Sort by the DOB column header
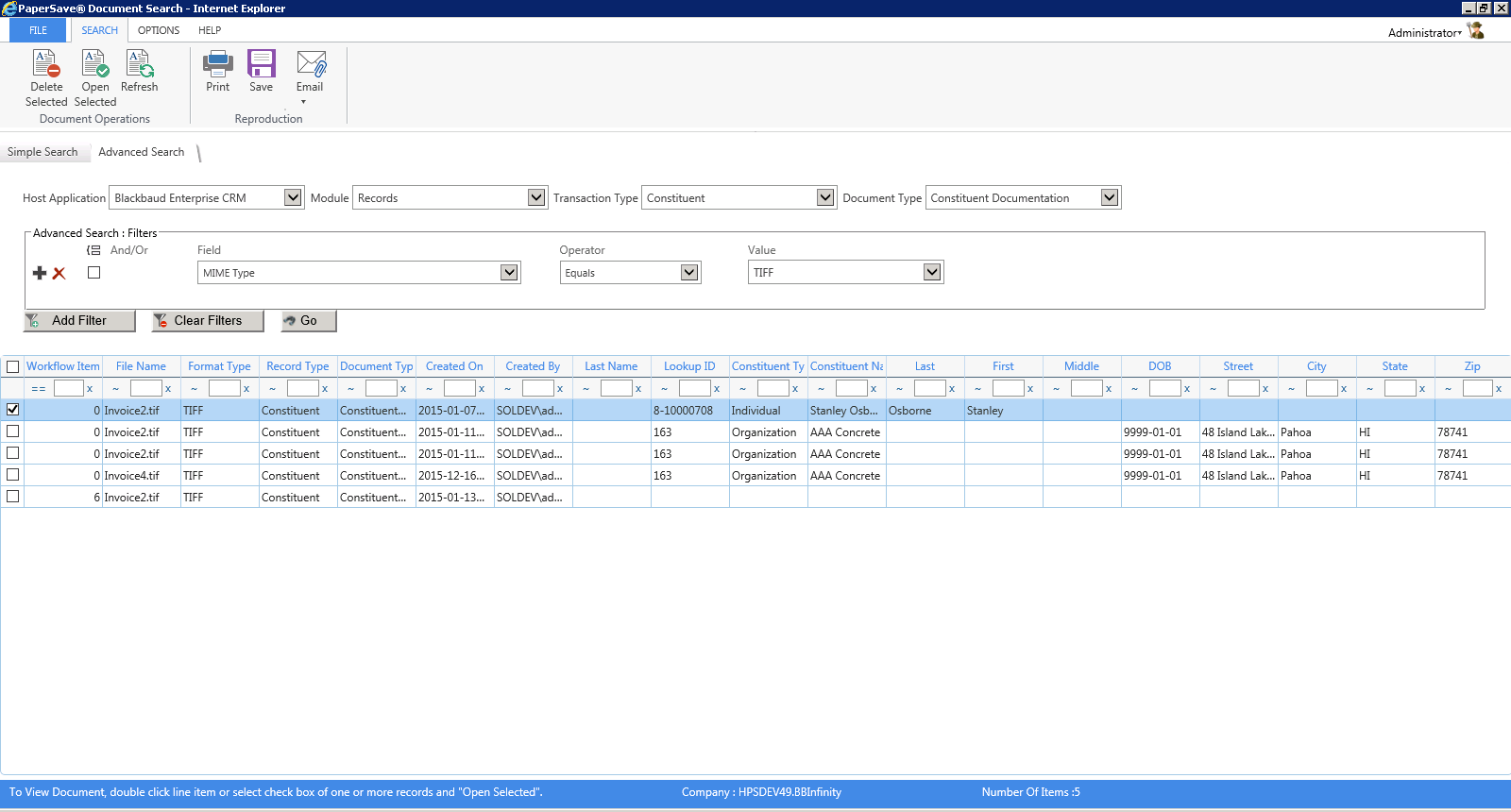 point(1160,366)
